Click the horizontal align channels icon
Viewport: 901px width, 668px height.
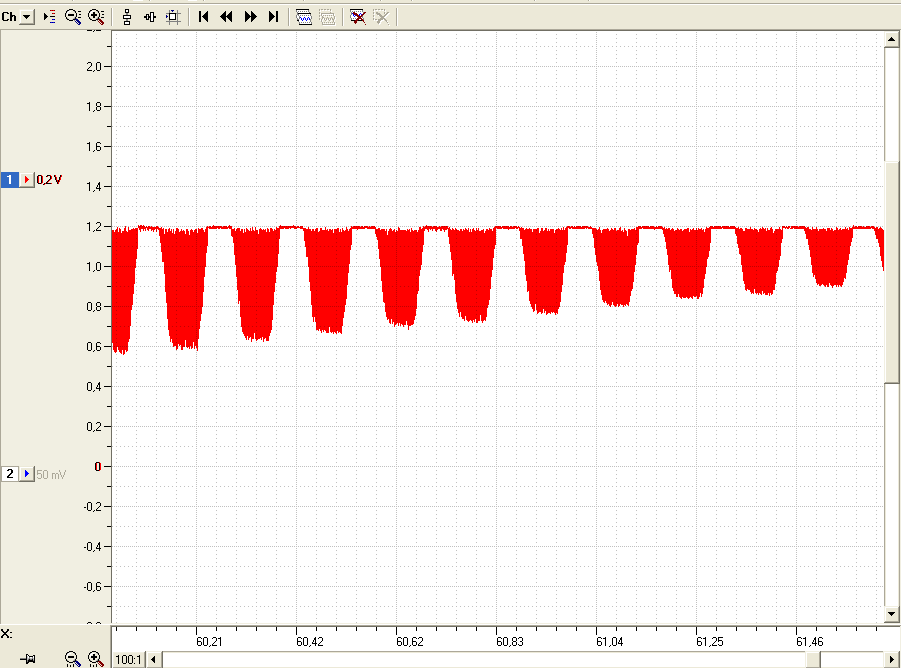pos(150,17)
